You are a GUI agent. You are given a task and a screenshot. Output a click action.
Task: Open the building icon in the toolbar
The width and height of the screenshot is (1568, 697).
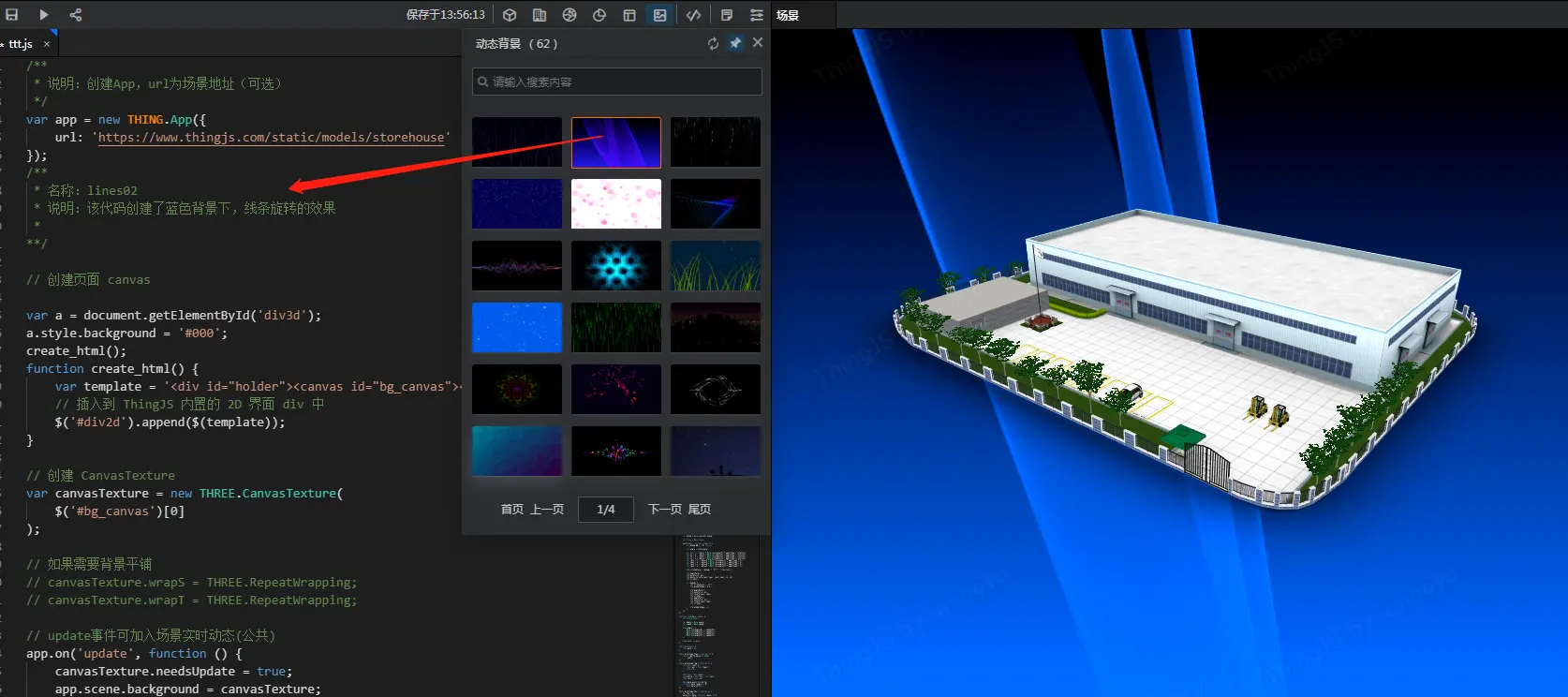540,15
